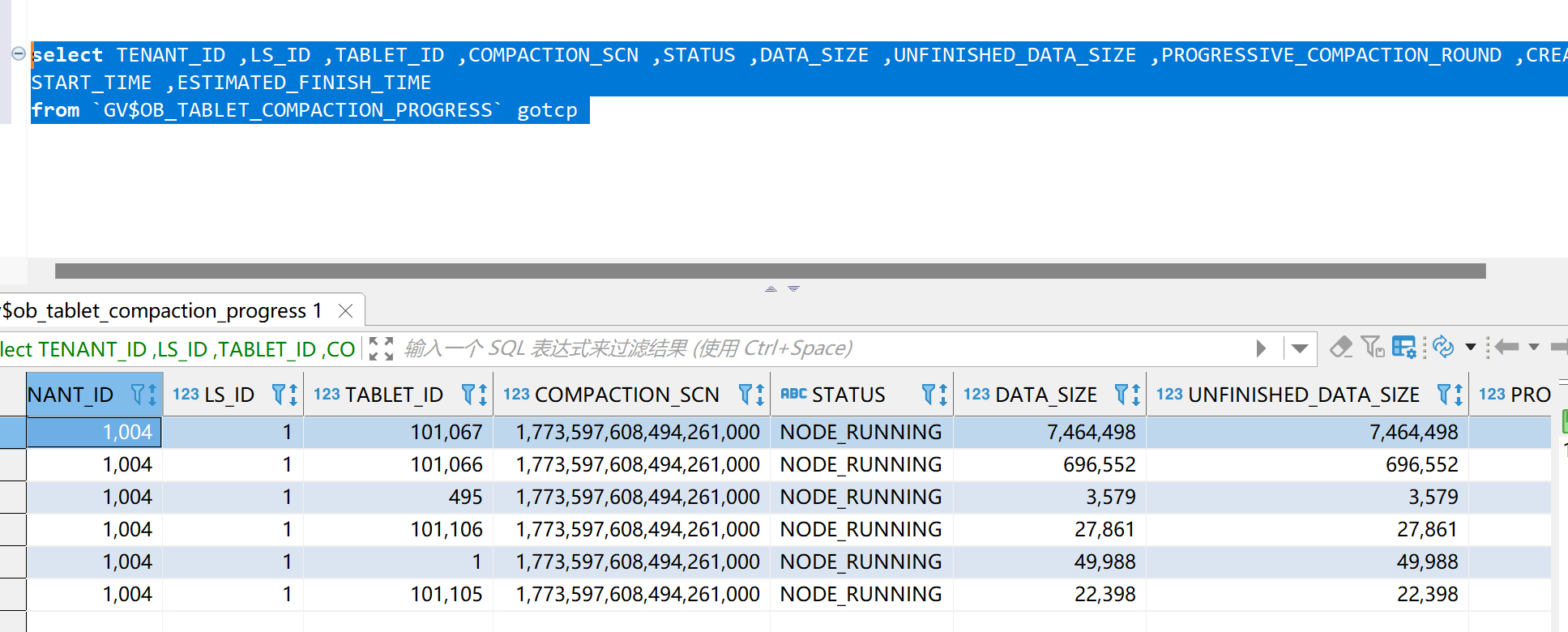Click the eraser icon to remove filters
The image size is (1568, 632).
click(1341, 348)
